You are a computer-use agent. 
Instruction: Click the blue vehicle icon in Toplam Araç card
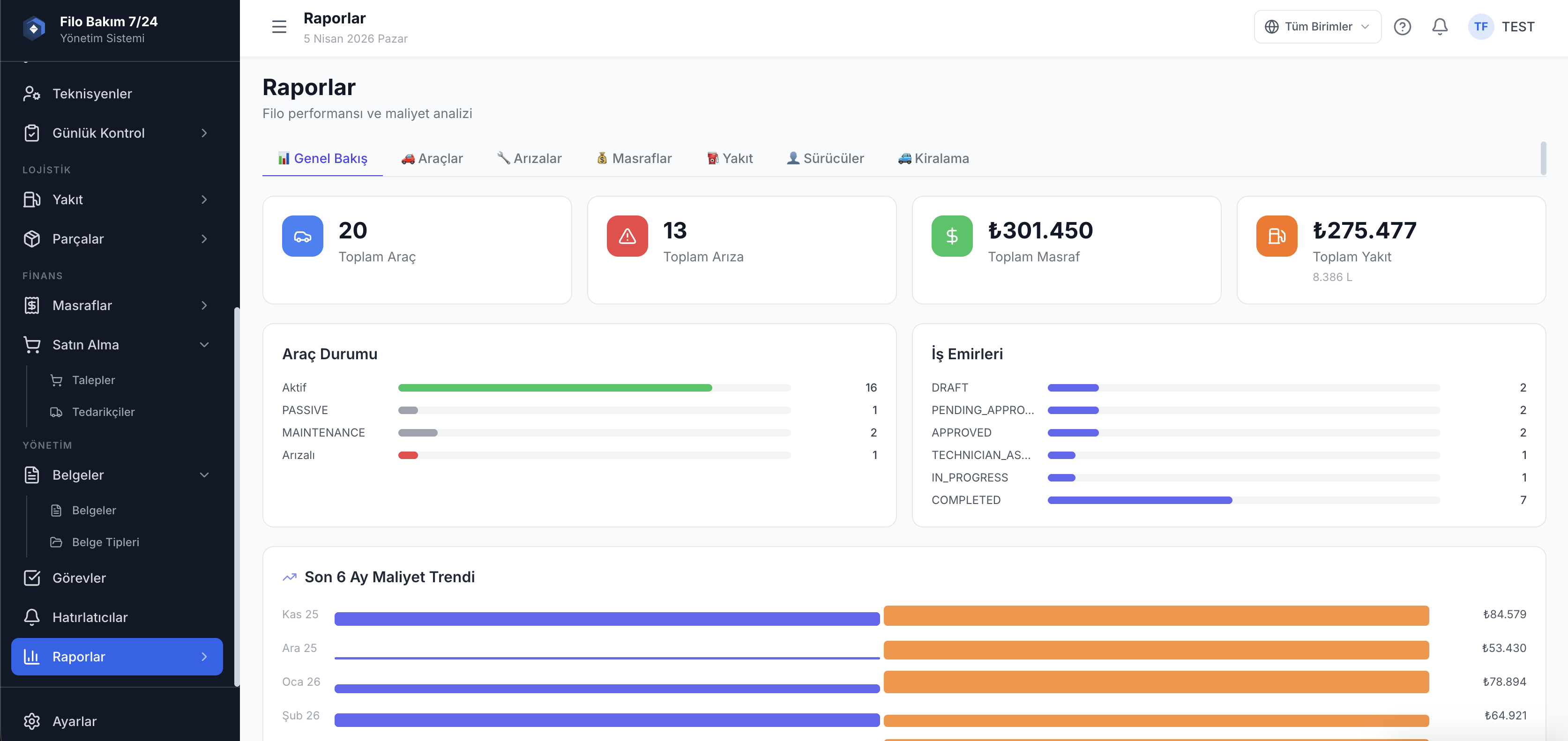tap(303, 236)
